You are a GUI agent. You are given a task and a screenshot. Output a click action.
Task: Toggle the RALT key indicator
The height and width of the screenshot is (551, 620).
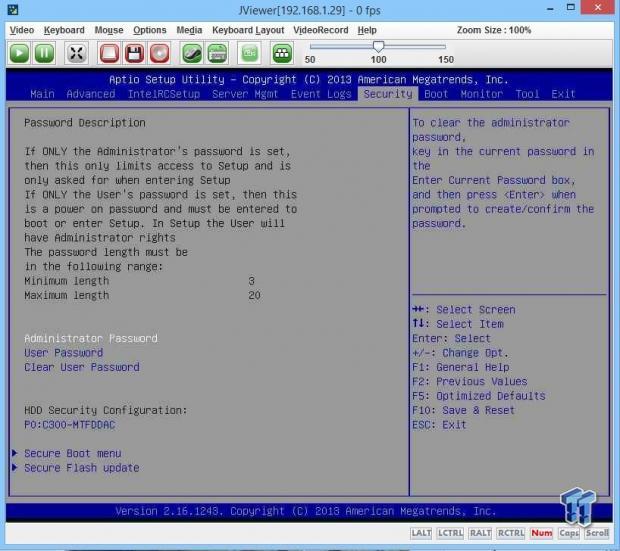coord(480,533)
